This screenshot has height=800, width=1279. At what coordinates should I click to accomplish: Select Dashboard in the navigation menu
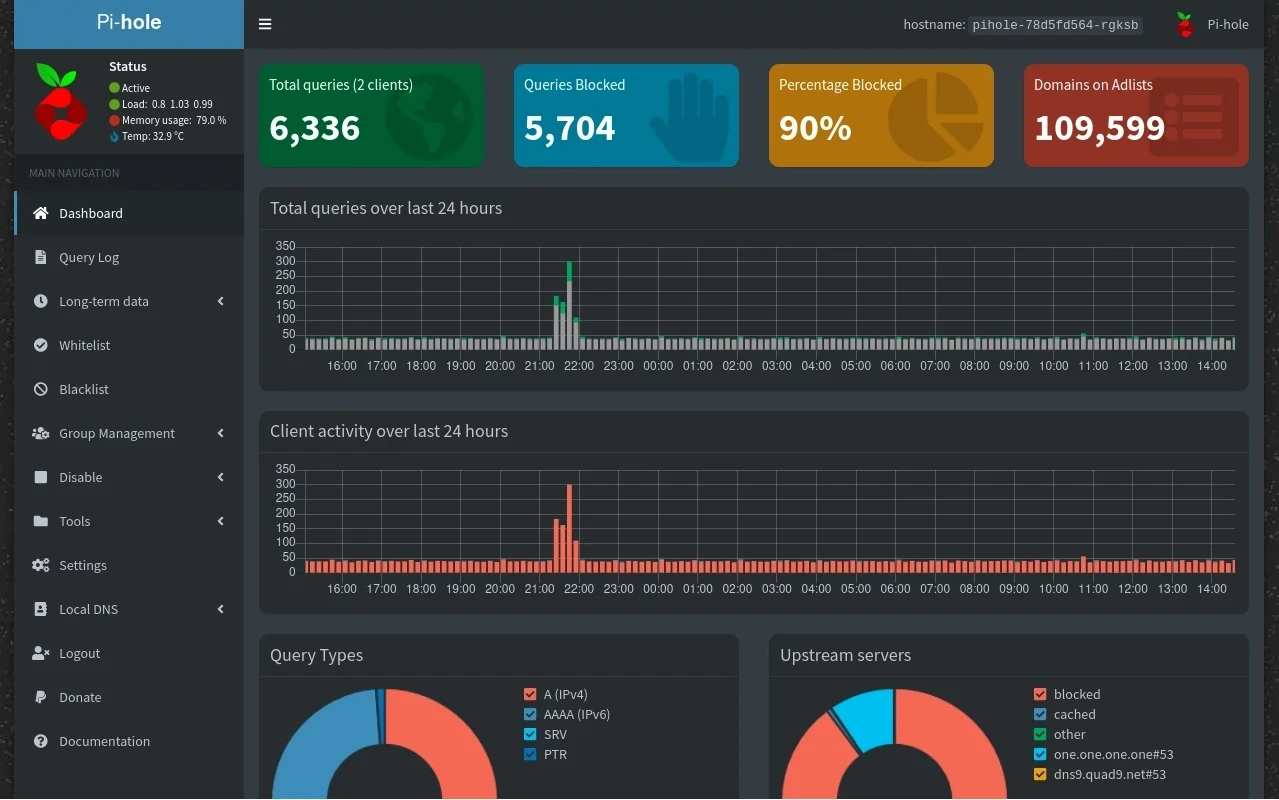(x=91, y=213)
